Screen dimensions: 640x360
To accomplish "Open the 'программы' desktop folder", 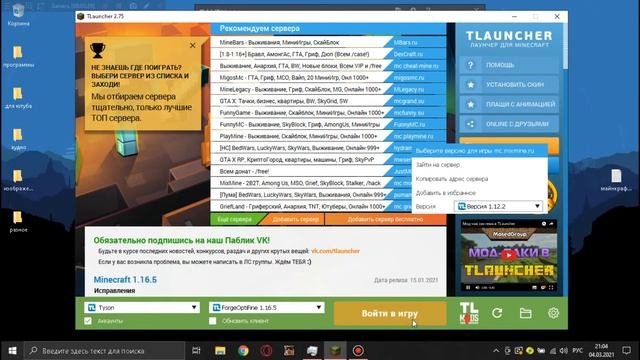I will [18, 56].
